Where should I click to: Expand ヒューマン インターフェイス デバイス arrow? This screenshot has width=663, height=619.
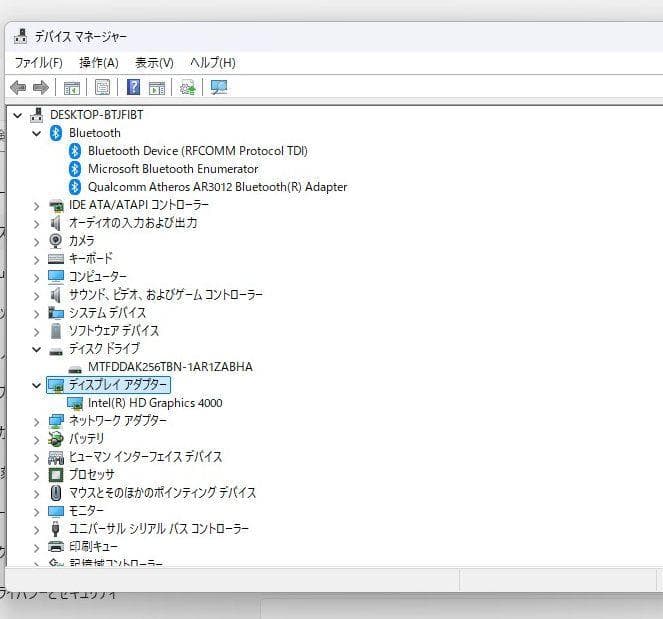(37, 458)
